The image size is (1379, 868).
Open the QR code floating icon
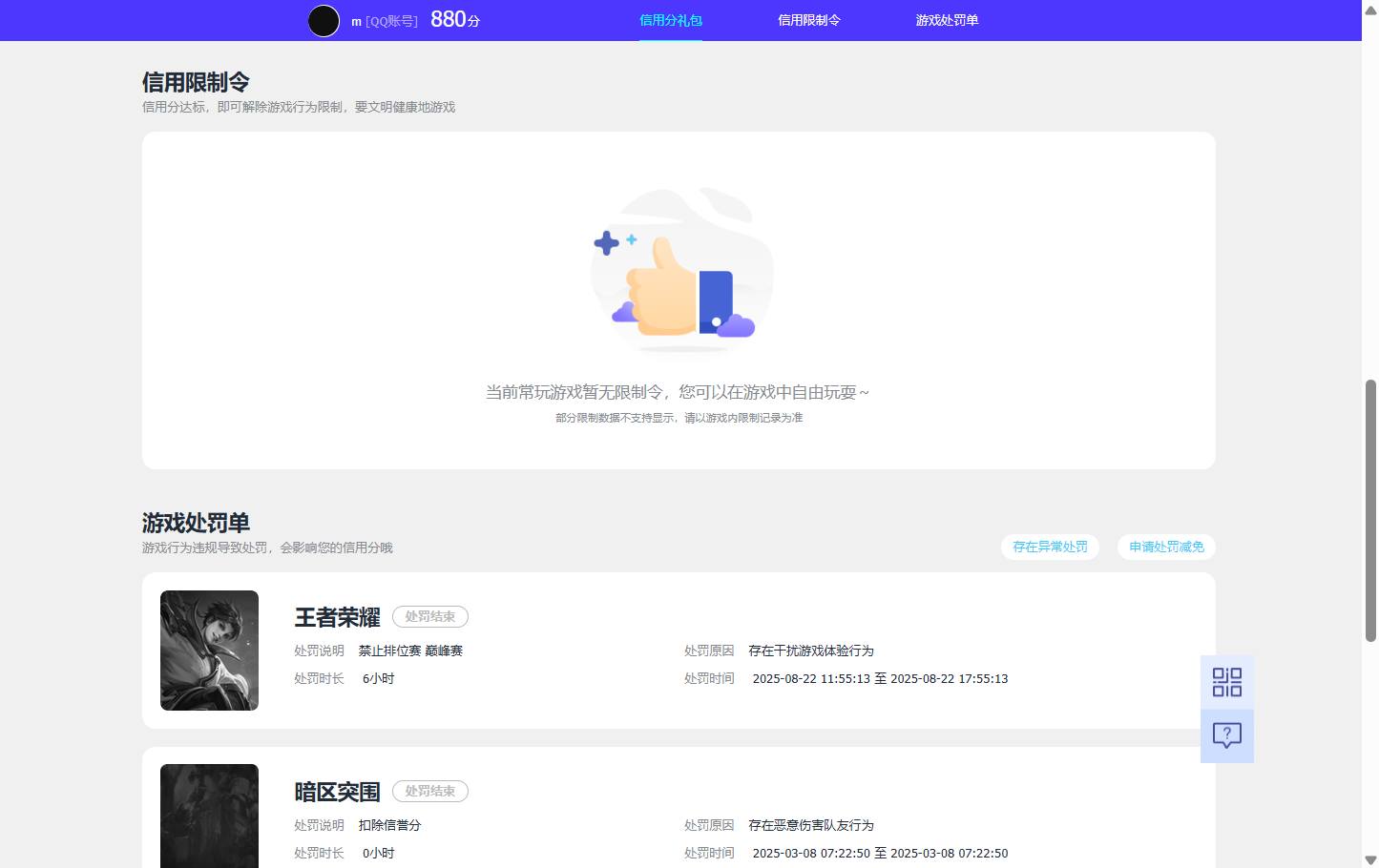[1226, 682]
